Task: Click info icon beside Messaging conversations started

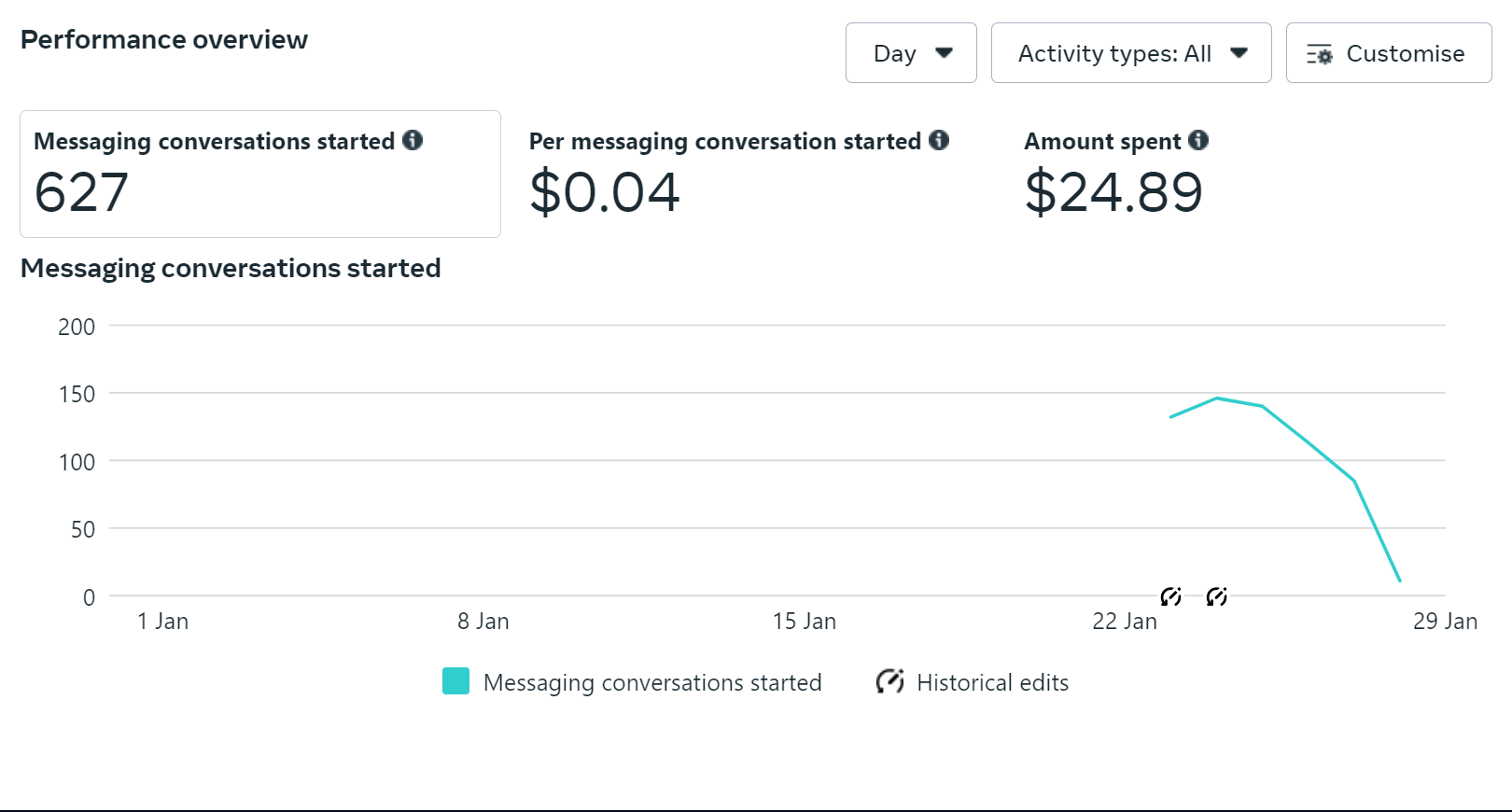Action: (x=413, y=140)
